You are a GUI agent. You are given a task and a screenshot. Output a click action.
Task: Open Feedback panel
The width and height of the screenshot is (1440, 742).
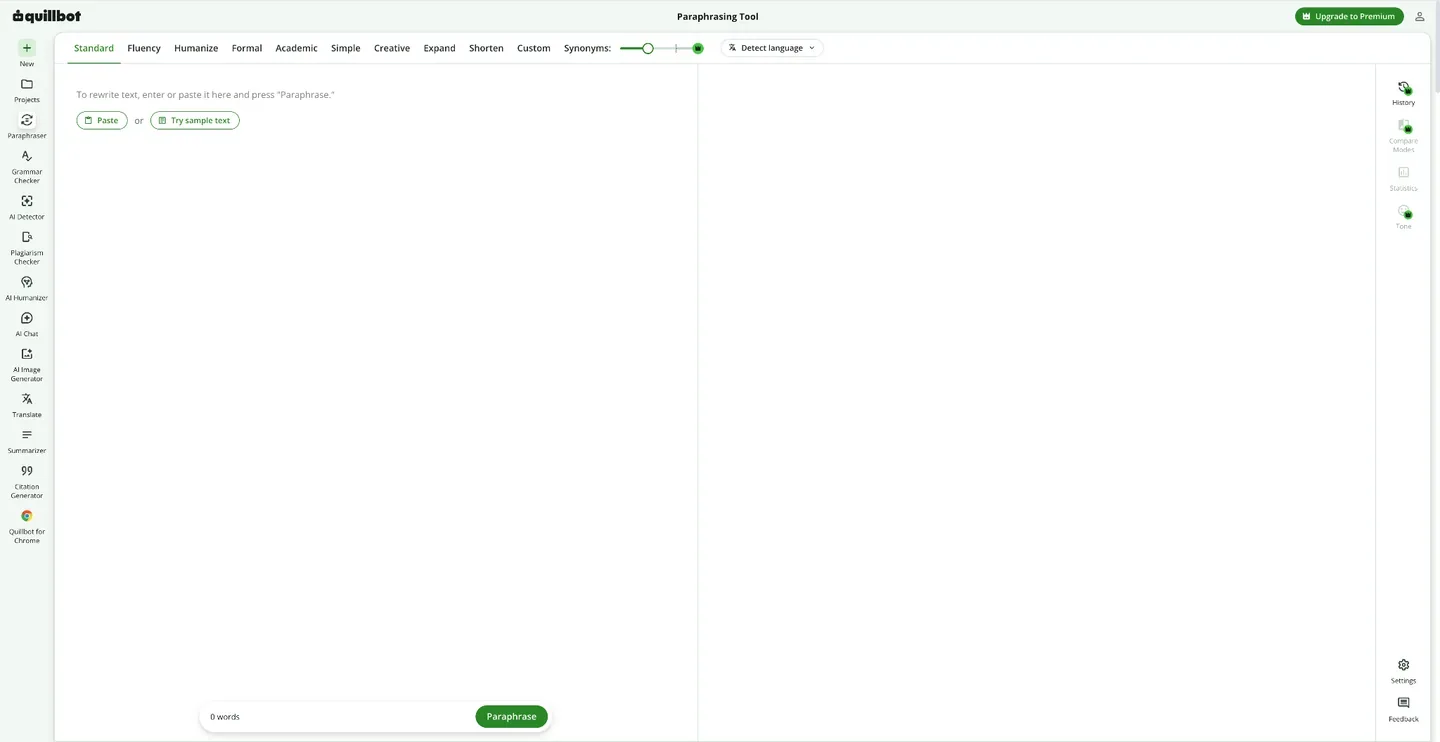1404,709
